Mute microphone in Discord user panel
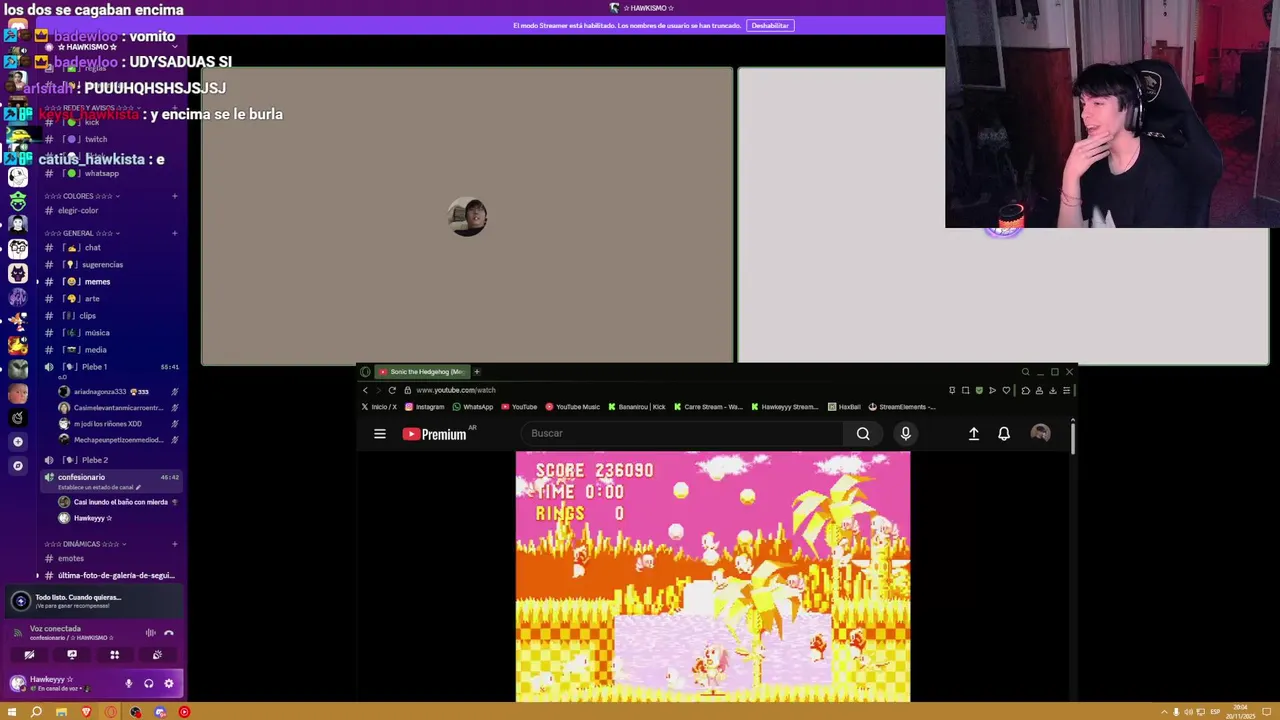The image size is (1280, 720). point(128,683)
